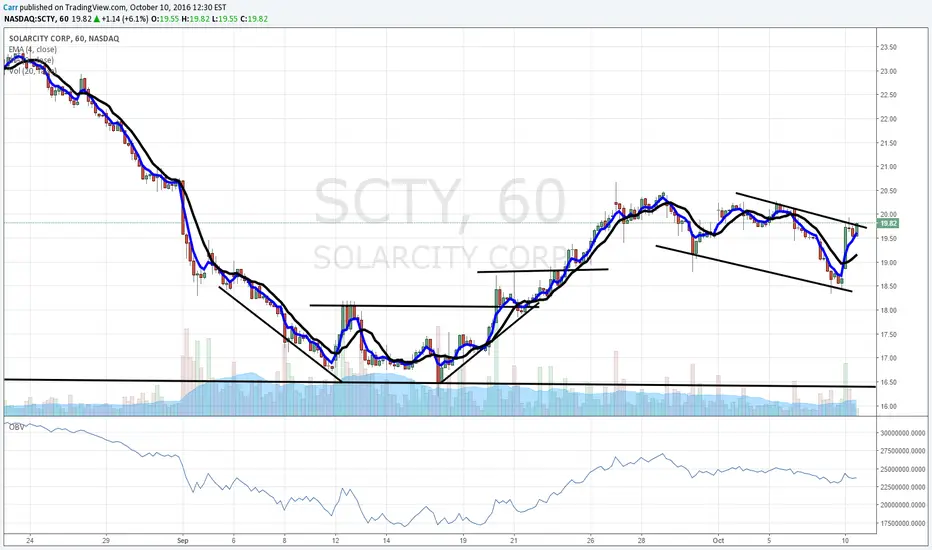Click the "Sep" date axis label

182,540
